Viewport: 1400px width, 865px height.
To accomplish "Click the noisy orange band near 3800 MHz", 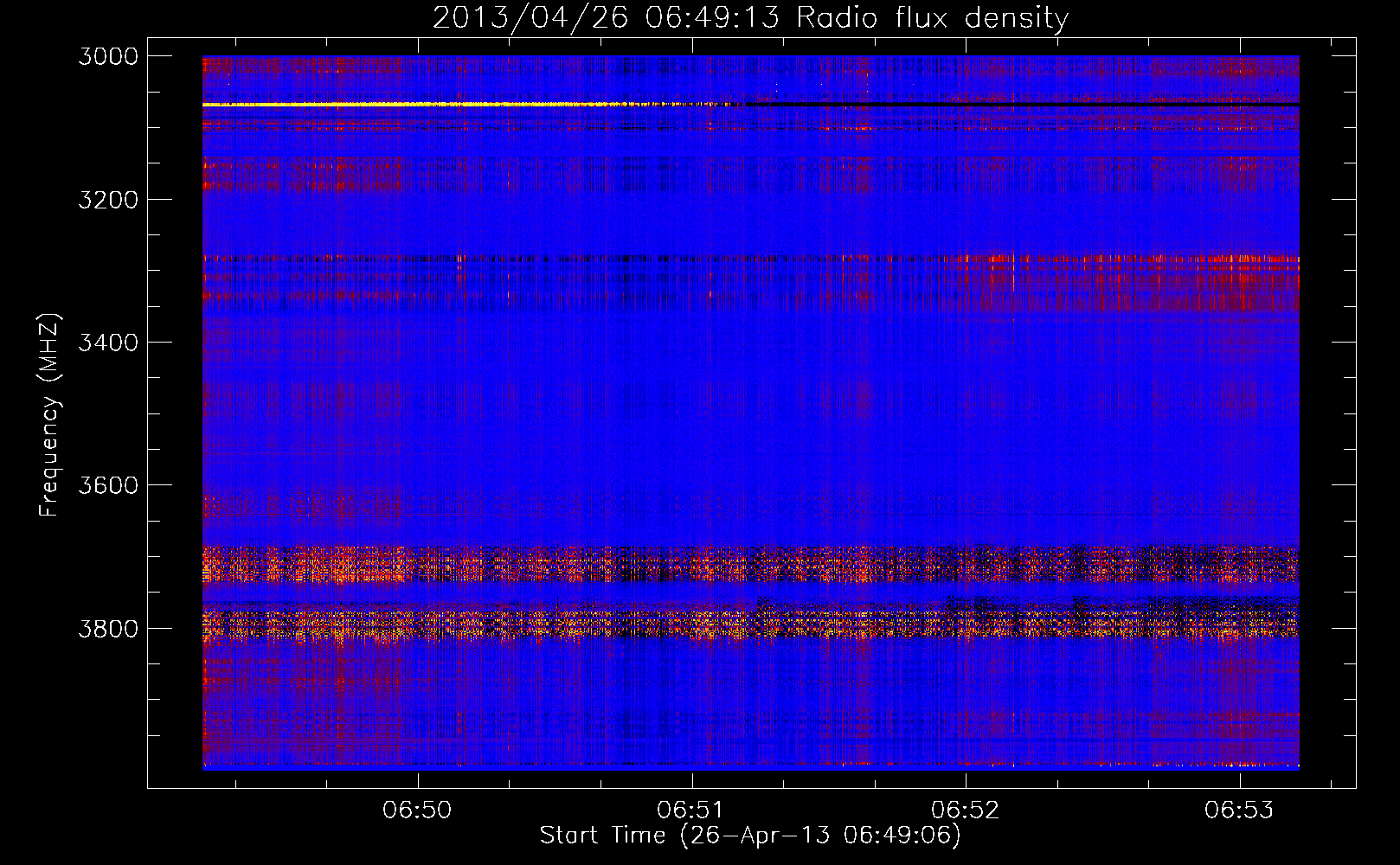I will coord(751,625).
